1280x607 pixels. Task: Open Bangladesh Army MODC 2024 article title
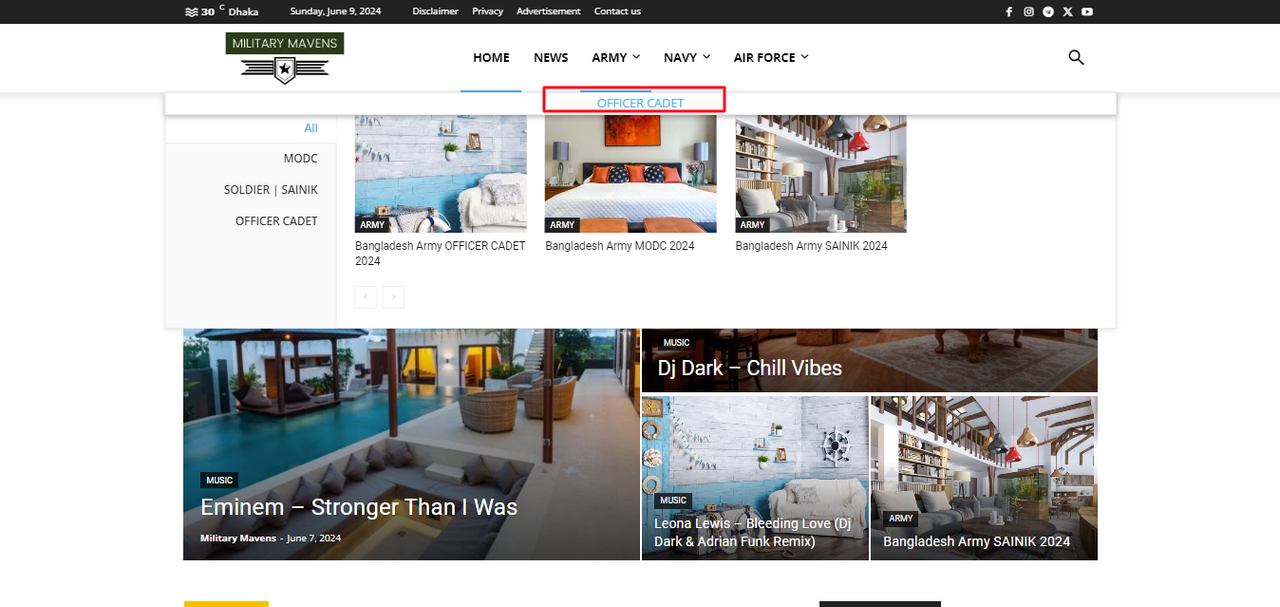coord(620,246)
